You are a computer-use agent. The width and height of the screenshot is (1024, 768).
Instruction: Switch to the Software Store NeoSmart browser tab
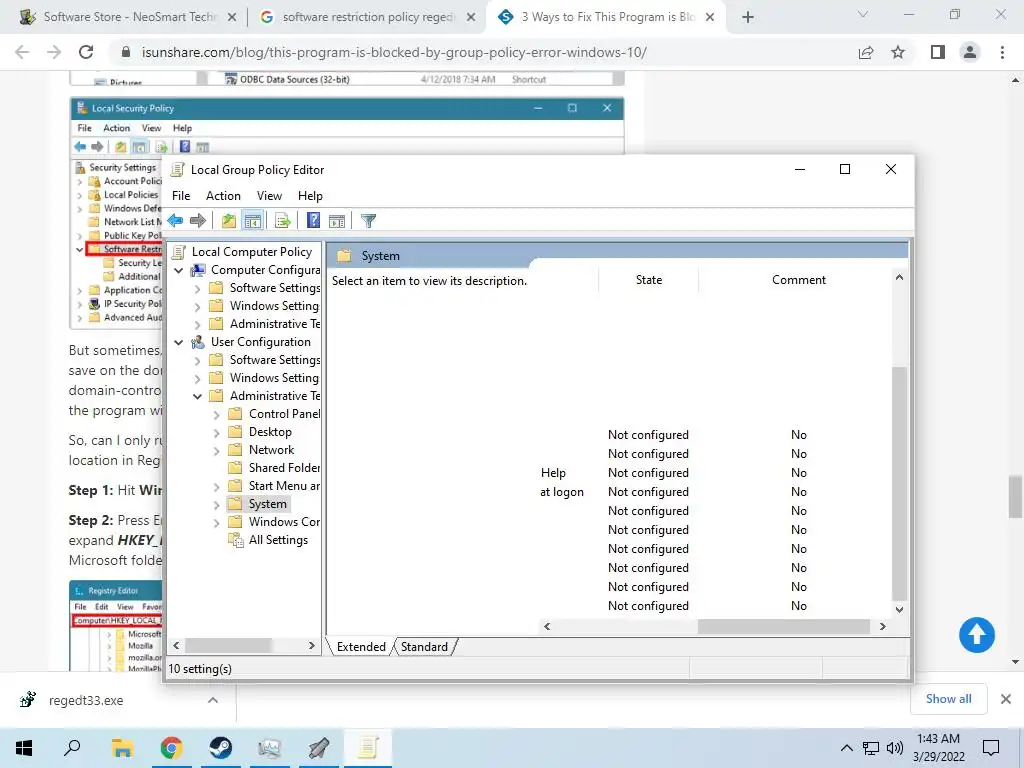click(129, 17)
